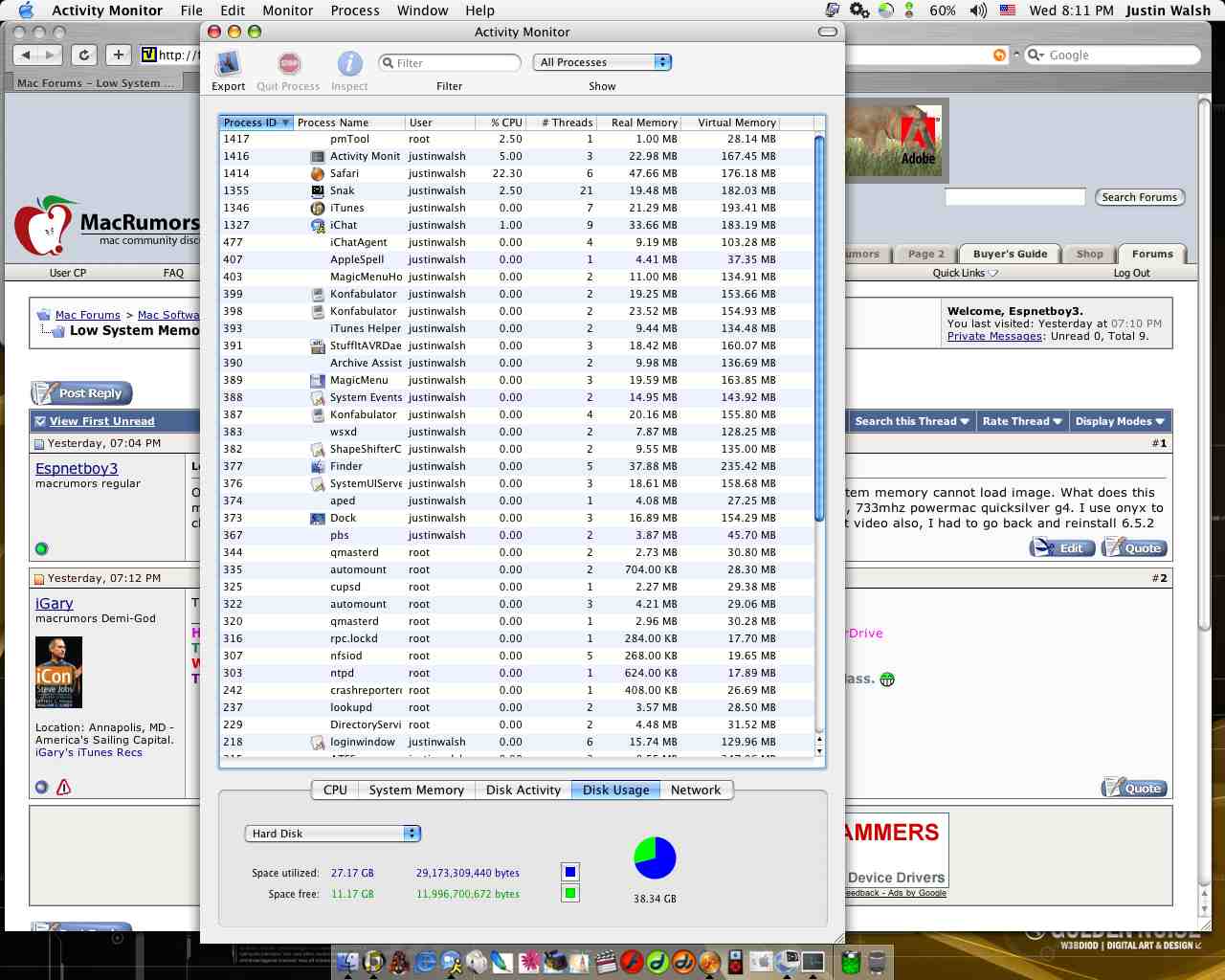1225x980 pixels.
Task: Open the Rate Thread dropdown
Action: [x=1022, y=421]
